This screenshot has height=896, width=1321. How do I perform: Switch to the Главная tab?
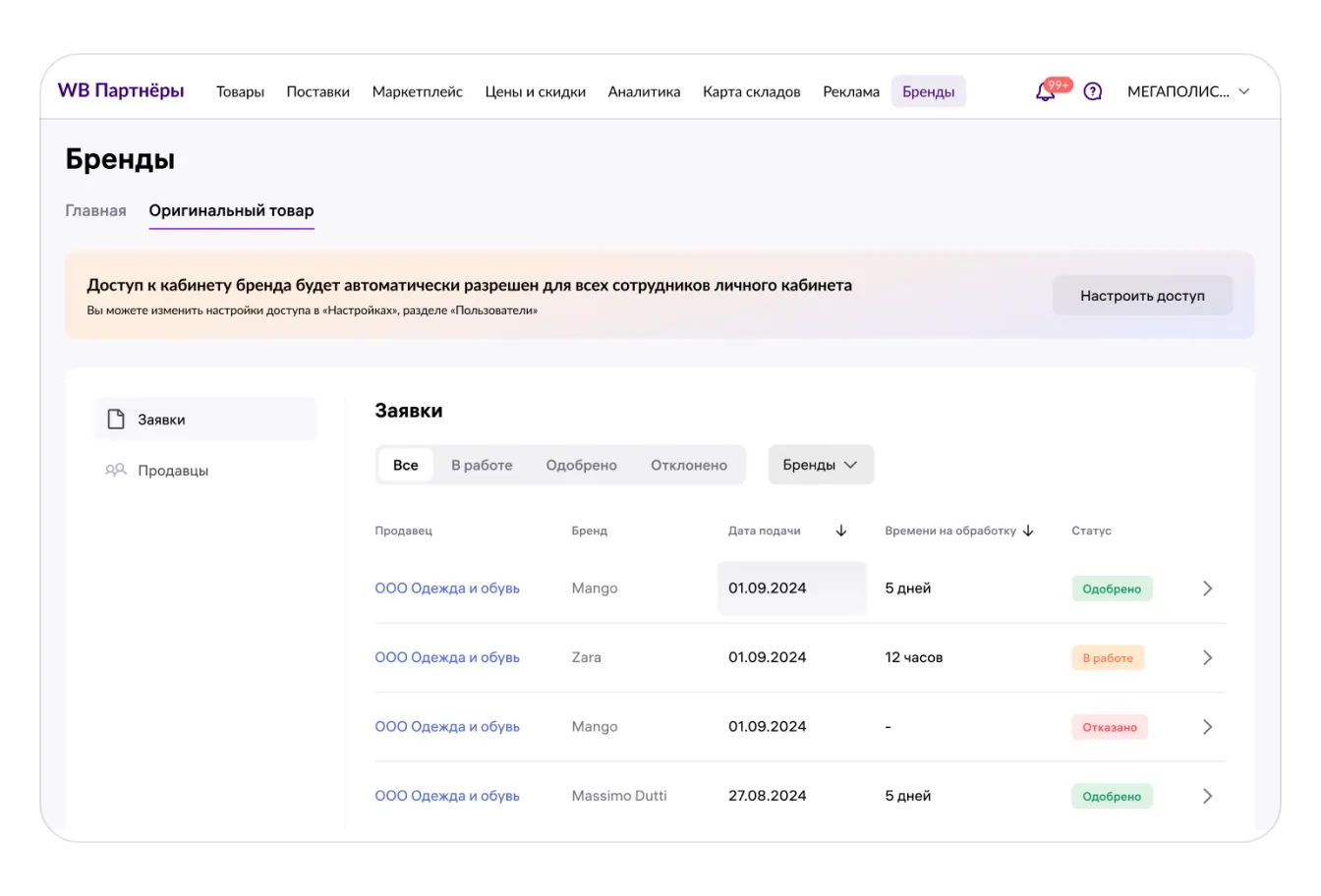[x=95, y=211]
